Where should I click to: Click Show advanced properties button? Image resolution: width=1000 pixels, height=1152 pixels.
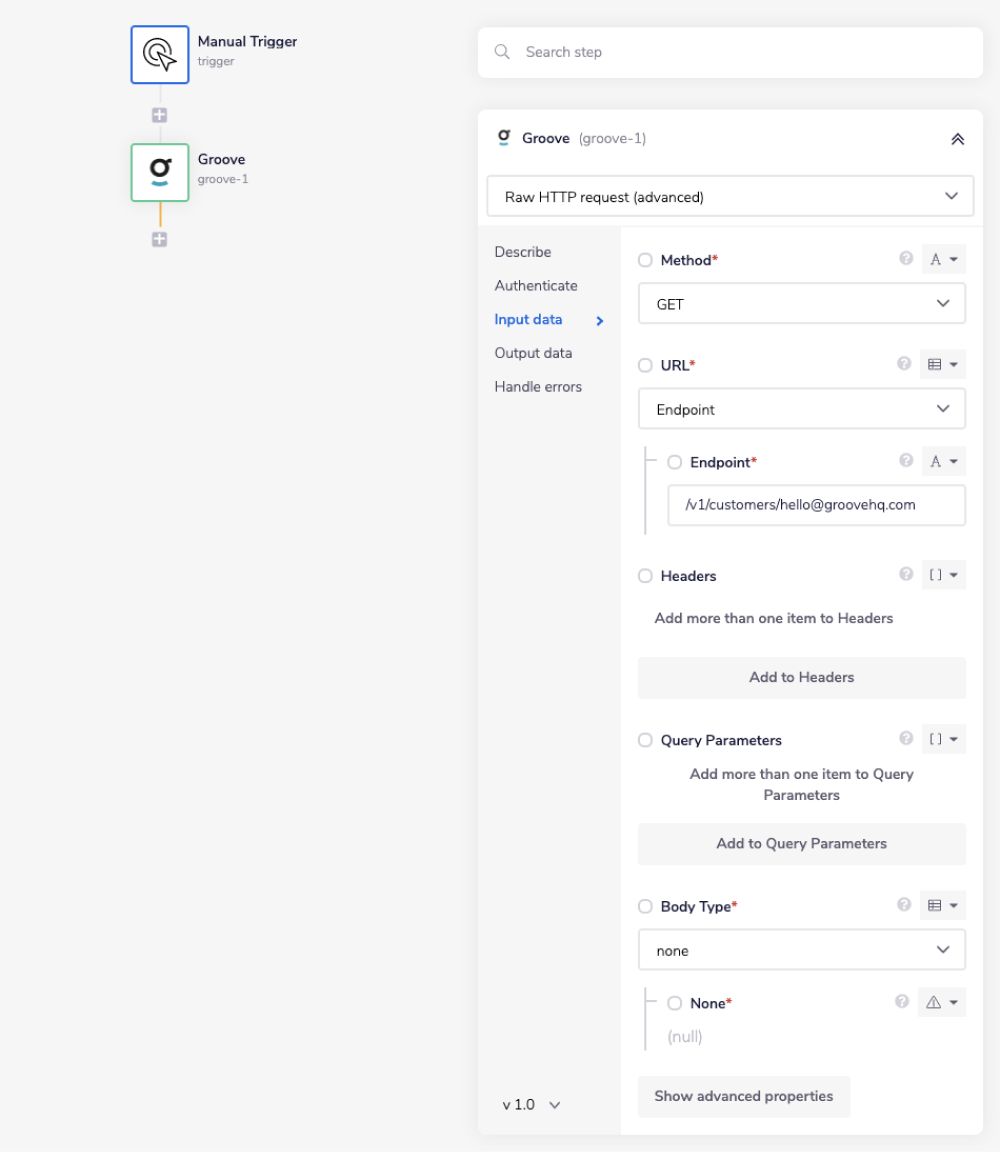tap(743, 1096)
